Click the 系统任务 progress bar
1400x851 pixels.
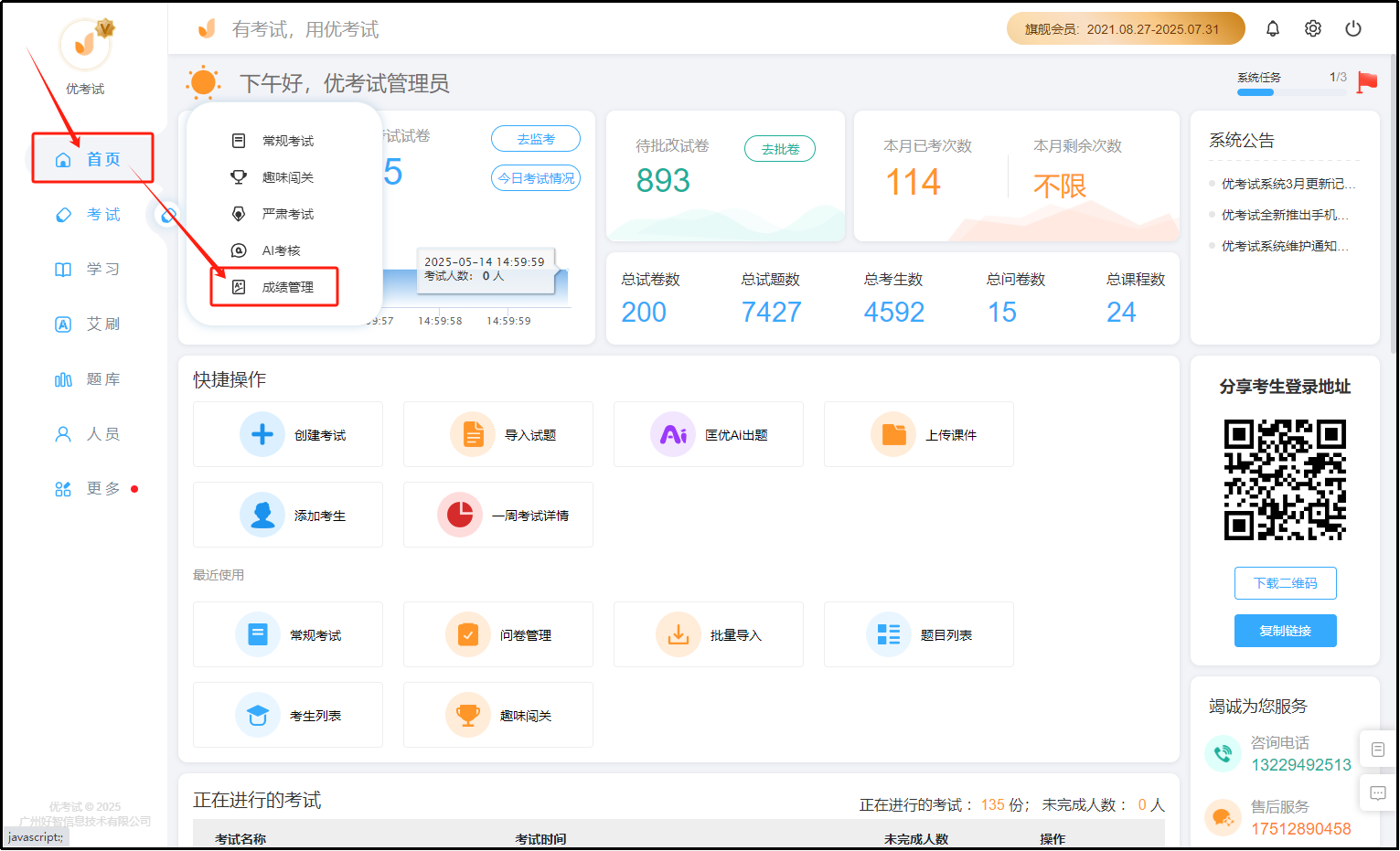click(1291, 92)
